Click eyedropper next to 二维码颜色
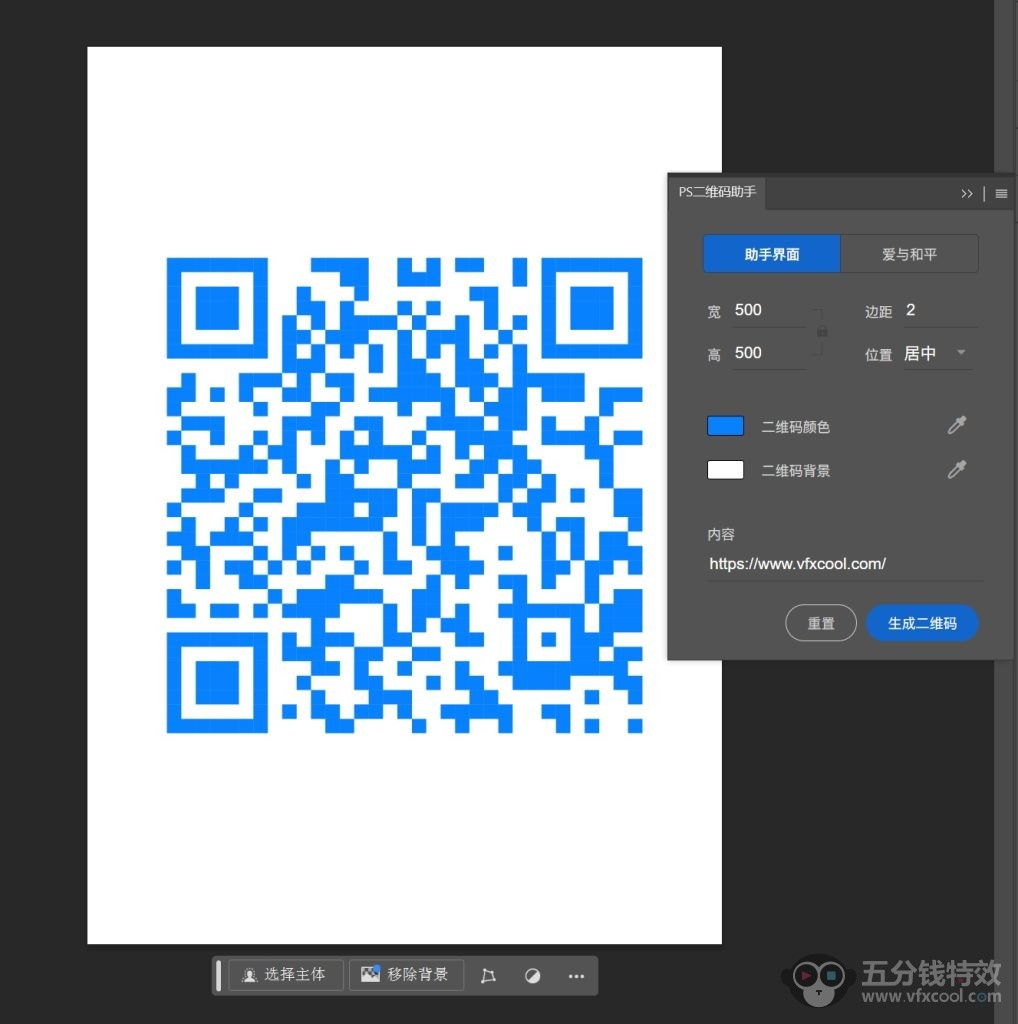 [x=957, y=426]
